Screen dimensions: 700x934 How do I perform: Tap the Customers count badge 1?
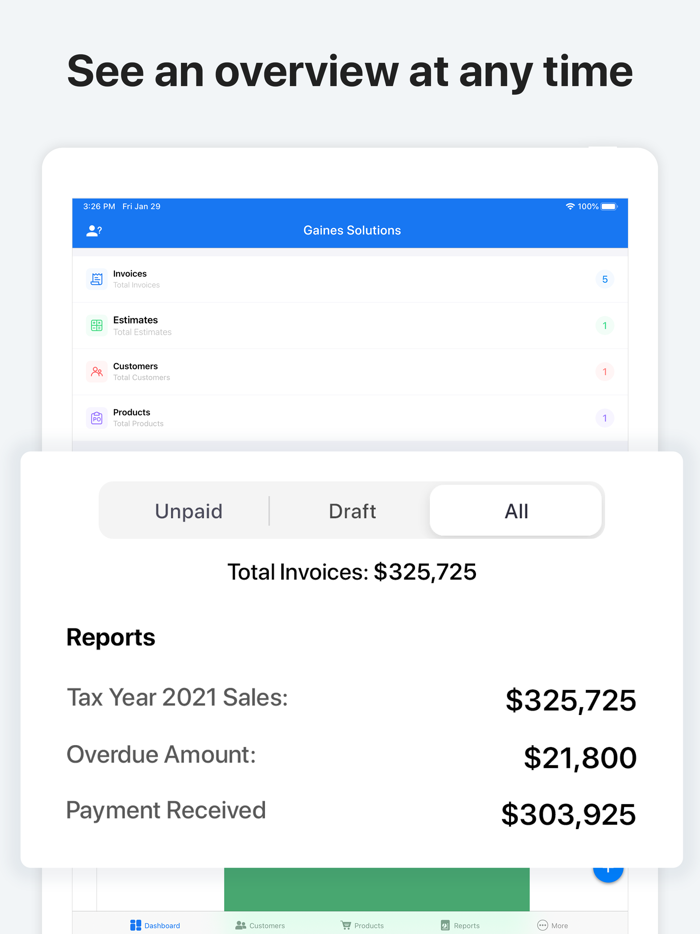click(x=605, y=372)
